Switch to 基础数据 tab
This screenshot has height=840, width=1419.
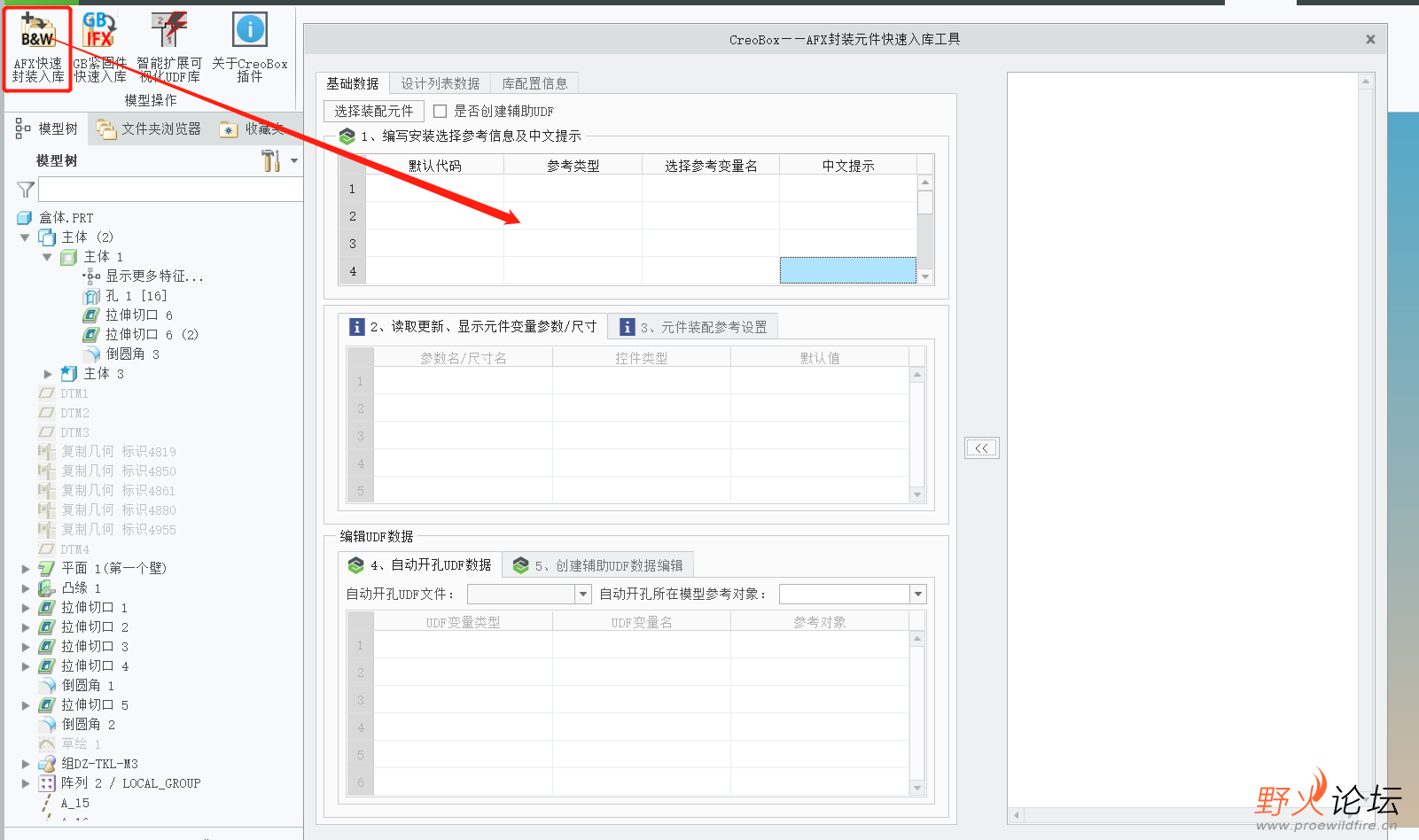pyautogui.click(x=353, y=83)
